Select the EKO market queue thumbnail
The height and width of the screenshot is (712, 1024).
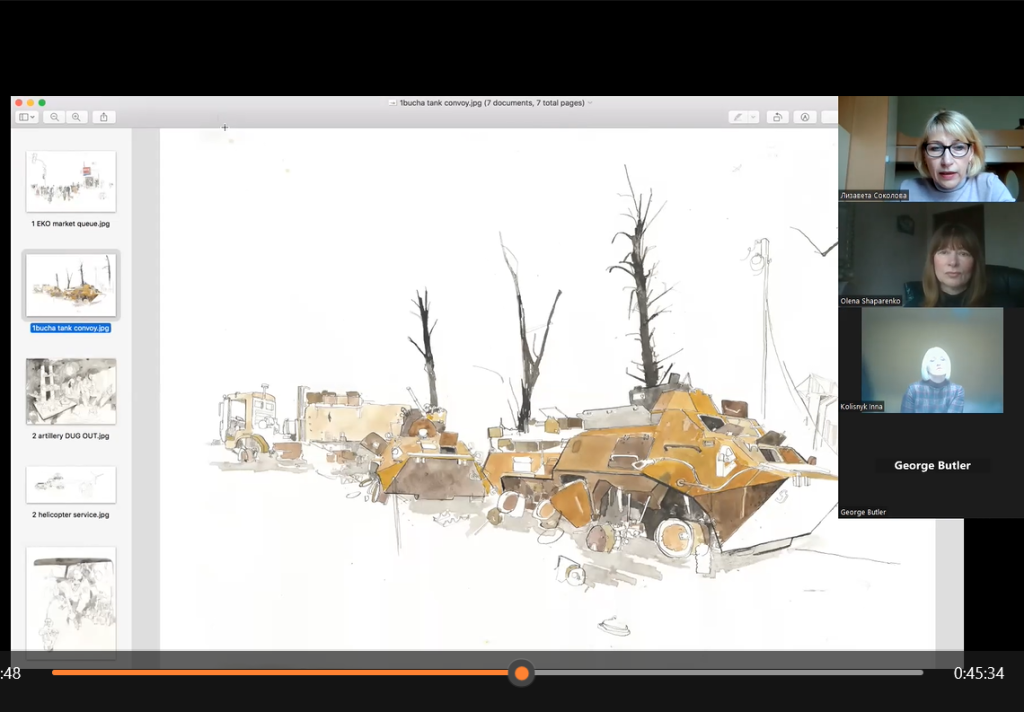[71, 182]
